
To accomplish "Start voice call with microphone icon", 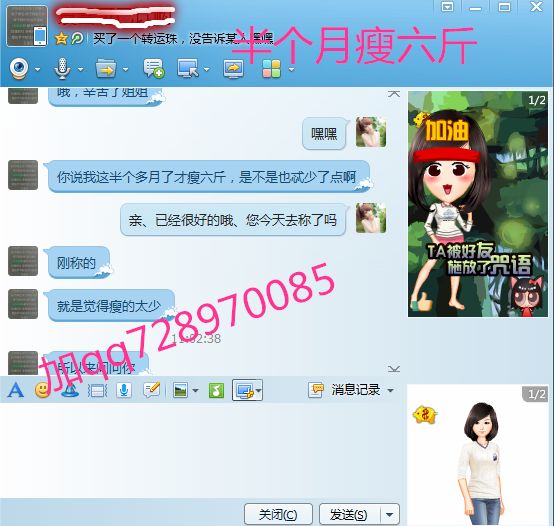I will [62, 69].
